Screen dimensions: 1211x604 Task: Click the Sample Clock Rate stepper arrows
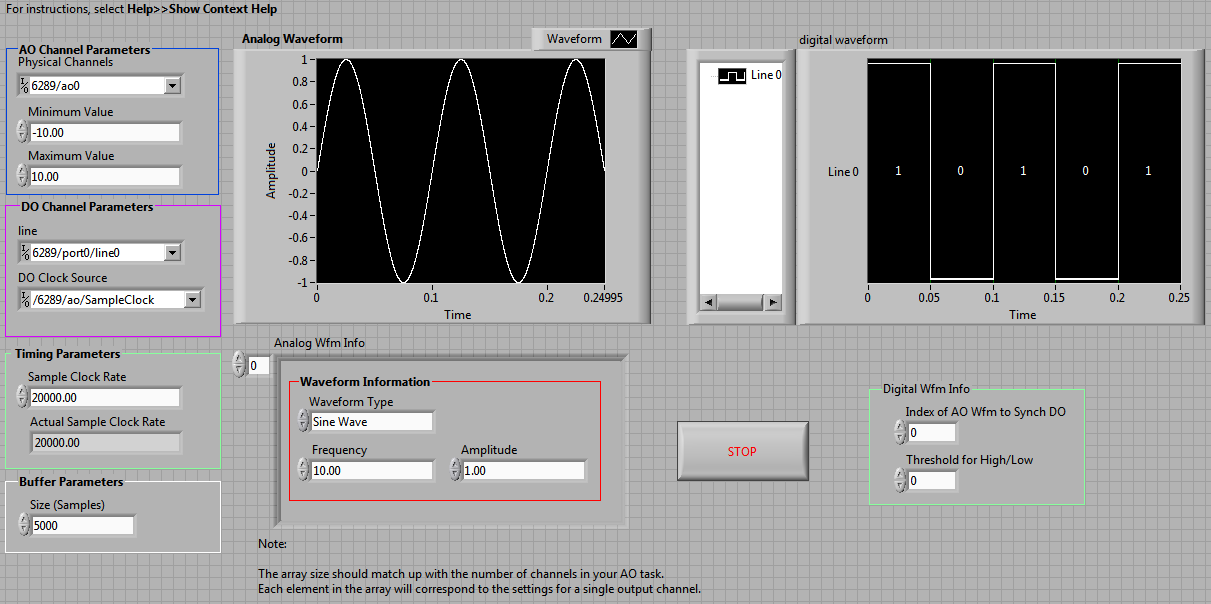(x=23, y=397)
